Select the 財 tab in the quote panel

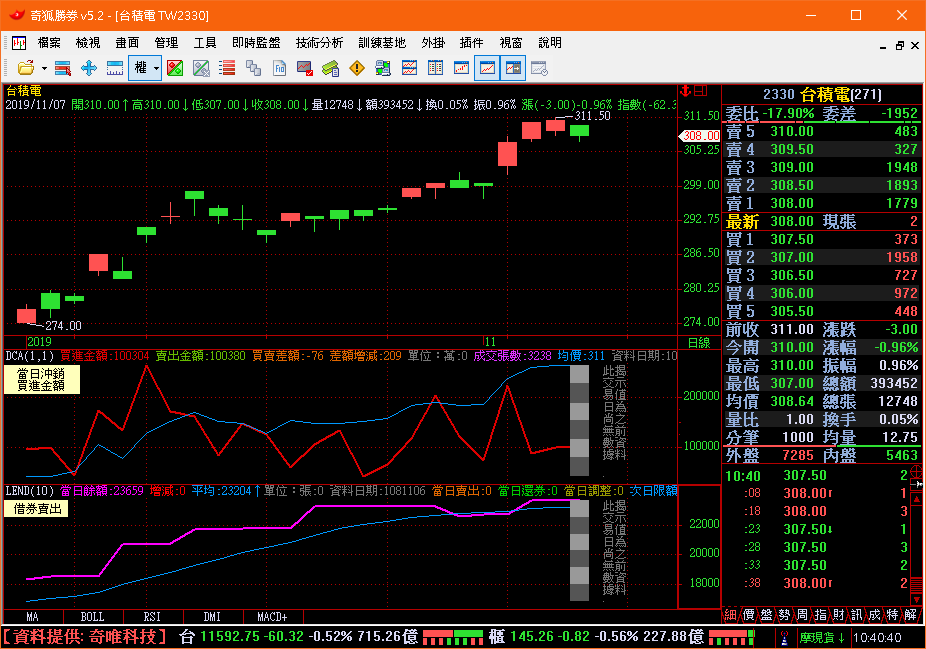(839, 615)
